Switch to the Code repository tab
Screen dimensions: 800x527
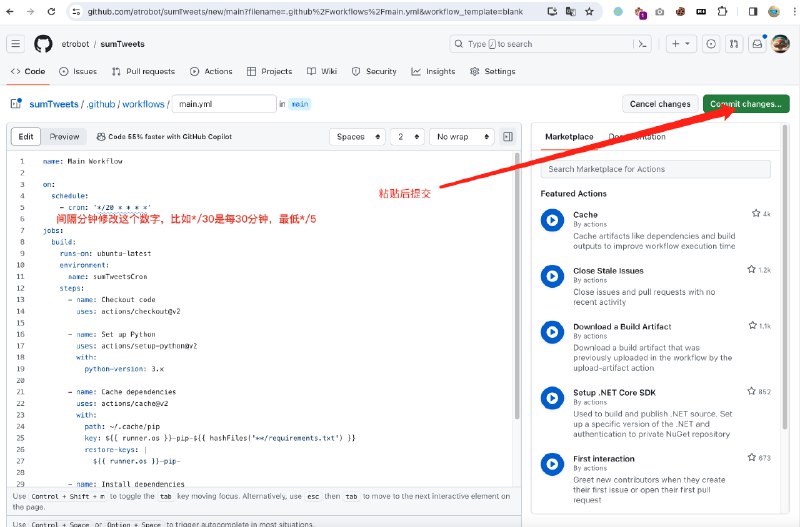pyautogui.click(x=28, y=71)
